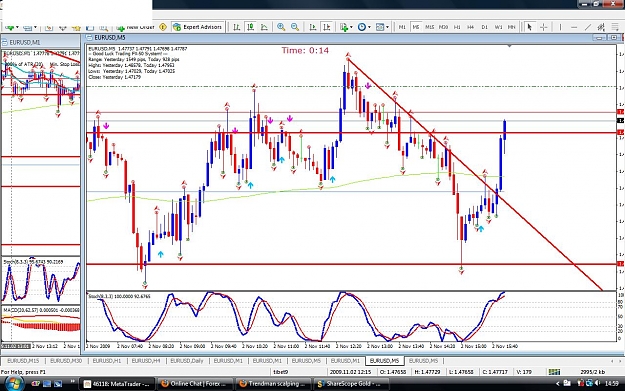Zoom in on the chart
The image size is (625, 391).
pyautogui.click(x=281, y=27)
